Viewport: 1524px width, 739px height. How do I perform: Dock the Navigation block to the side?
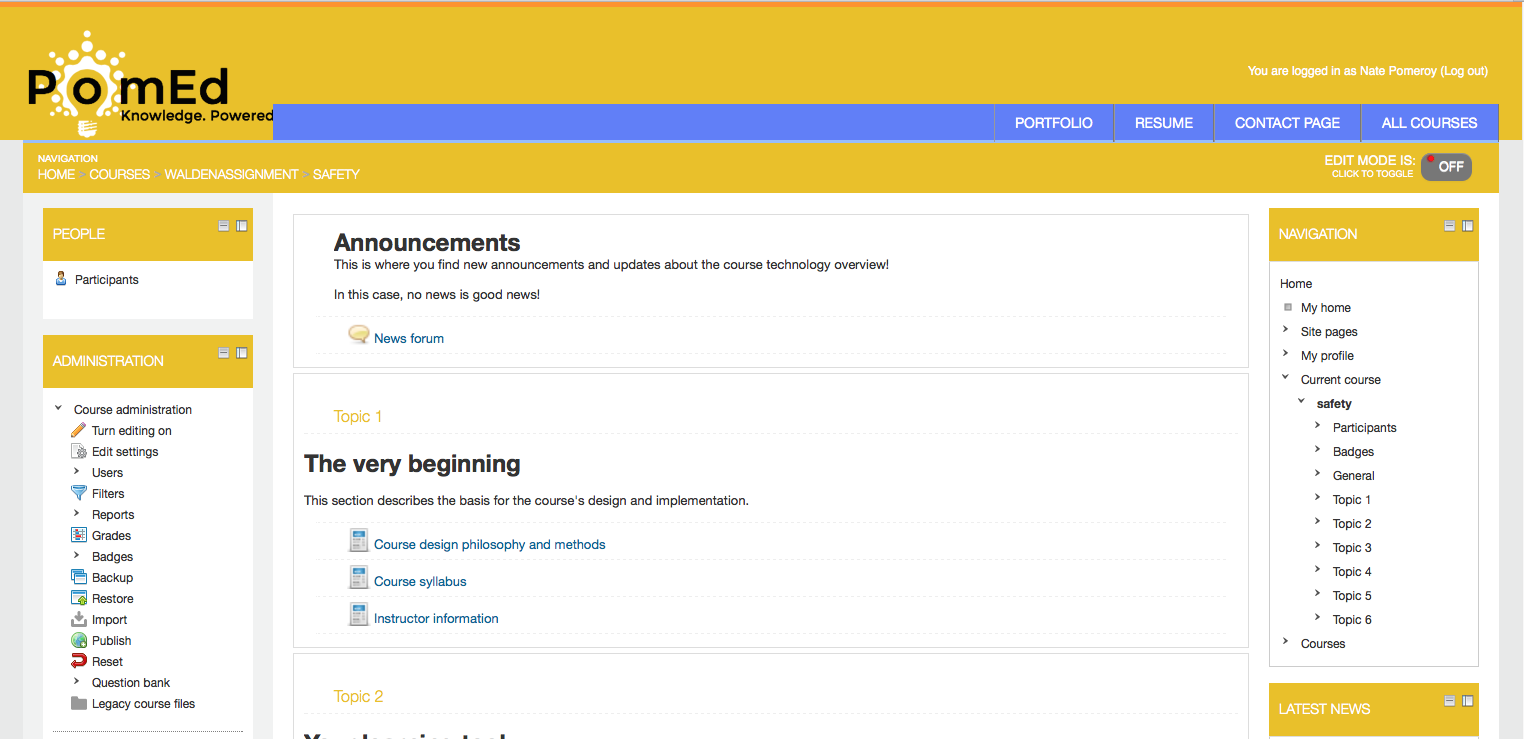point(1467,226)
